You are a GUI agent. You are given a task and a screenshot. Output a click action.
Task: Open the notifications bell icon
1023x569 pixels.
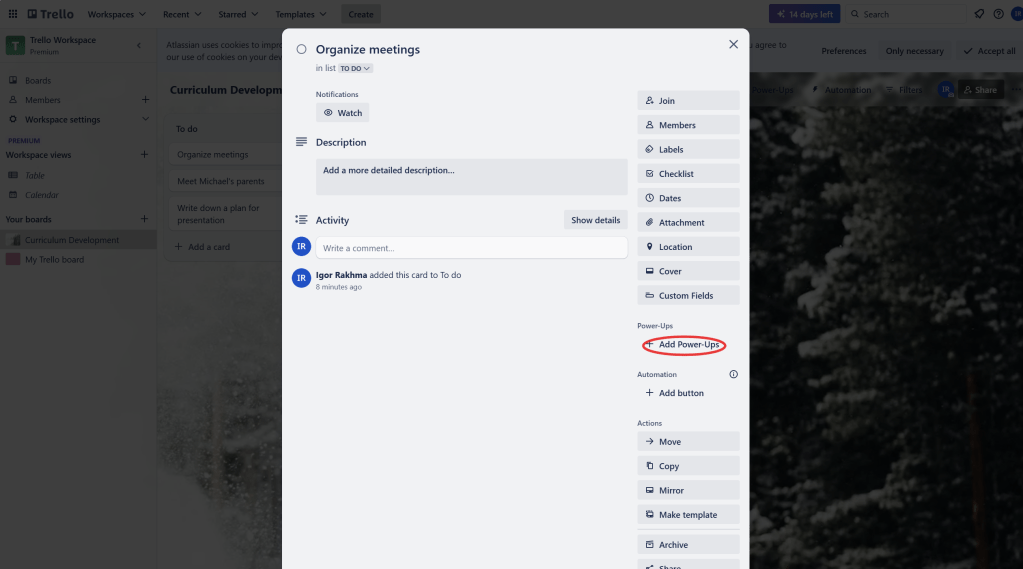click(x=978, y=14)
